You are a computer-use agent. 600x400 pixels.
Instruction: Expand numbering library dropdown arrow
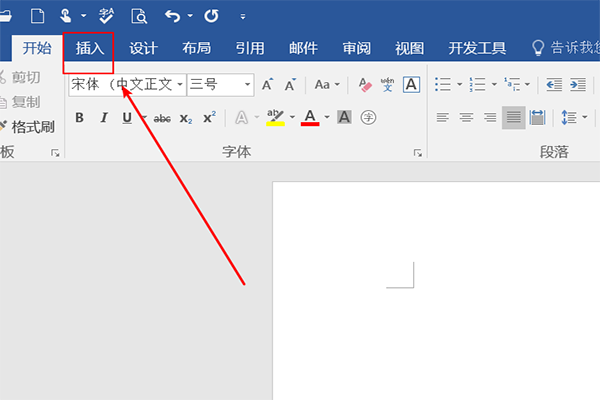point(494,85)
